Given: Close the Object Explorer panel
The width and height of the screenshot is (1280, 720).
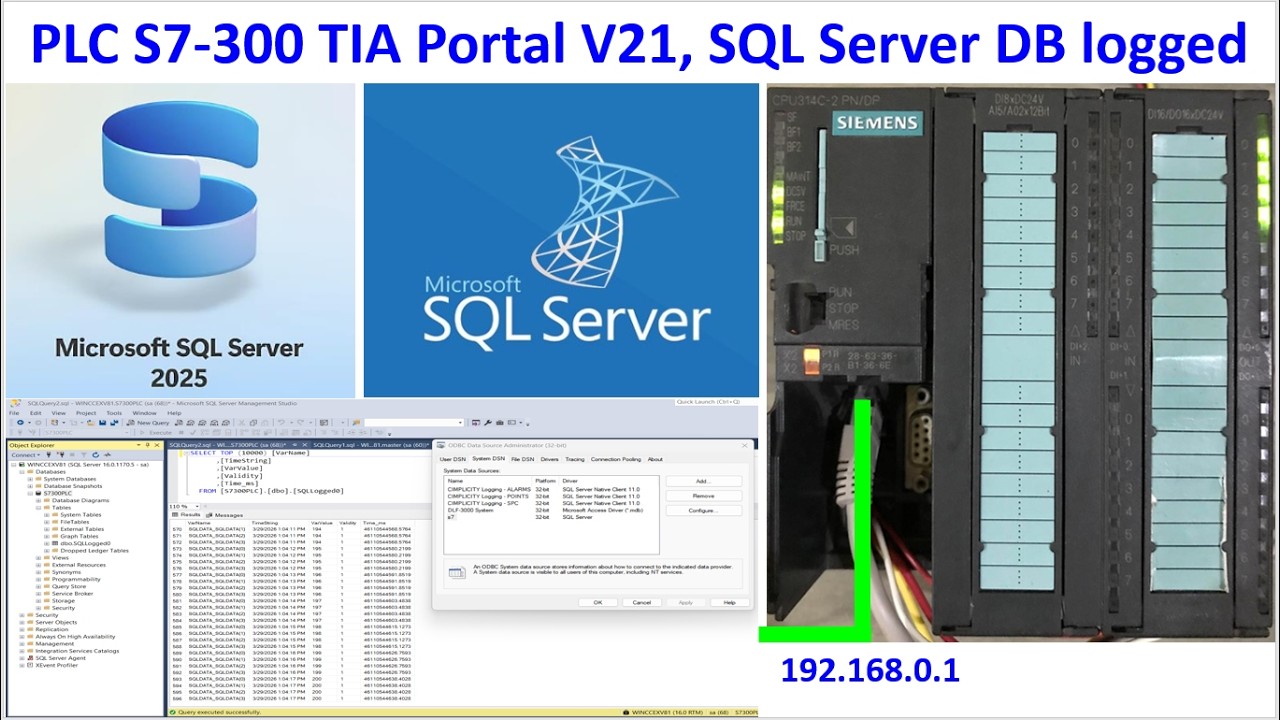Looking at the screenshot, I should tap(157, 445).
